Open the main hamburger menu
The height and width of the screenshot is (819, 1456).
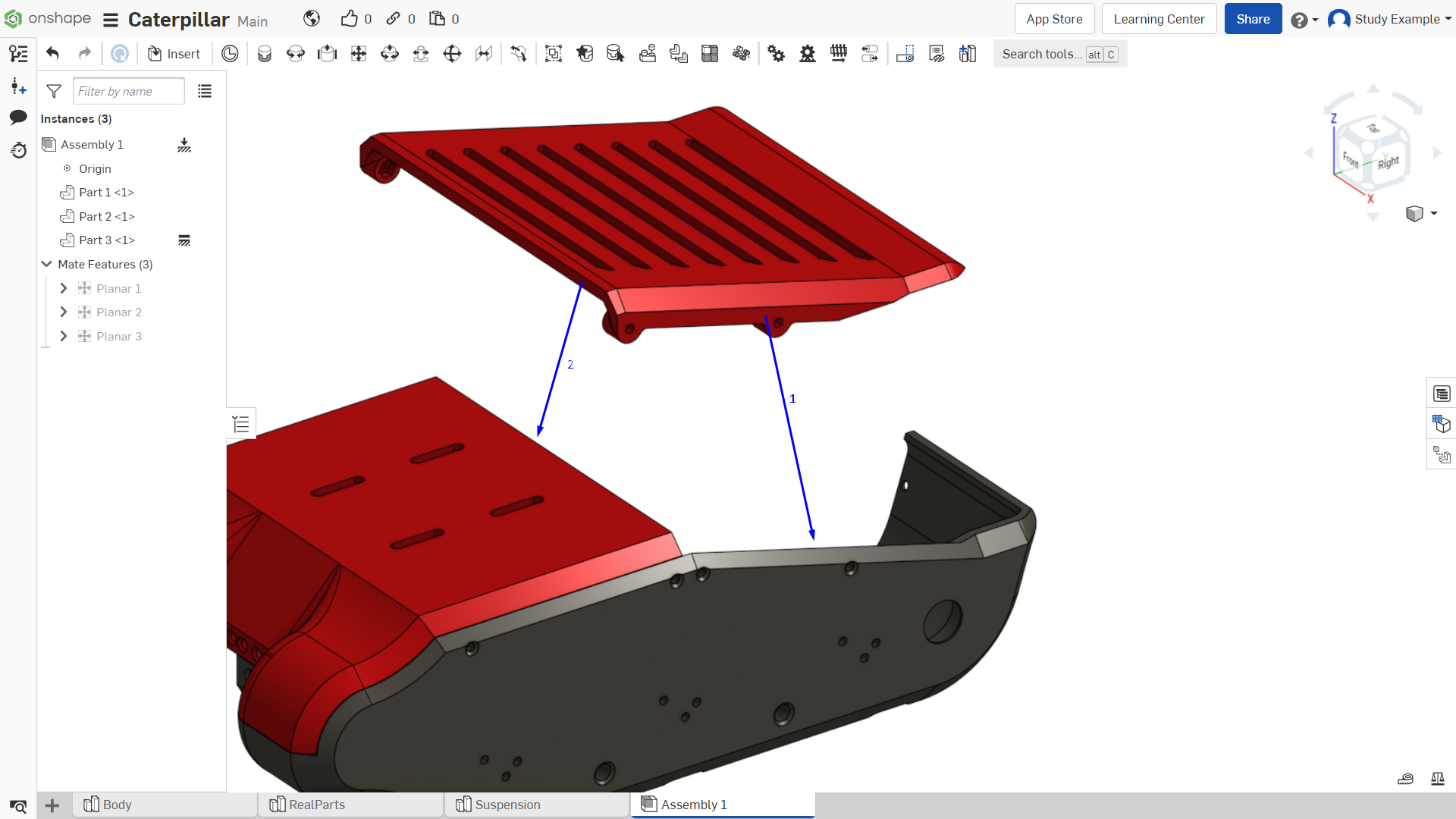111,20
